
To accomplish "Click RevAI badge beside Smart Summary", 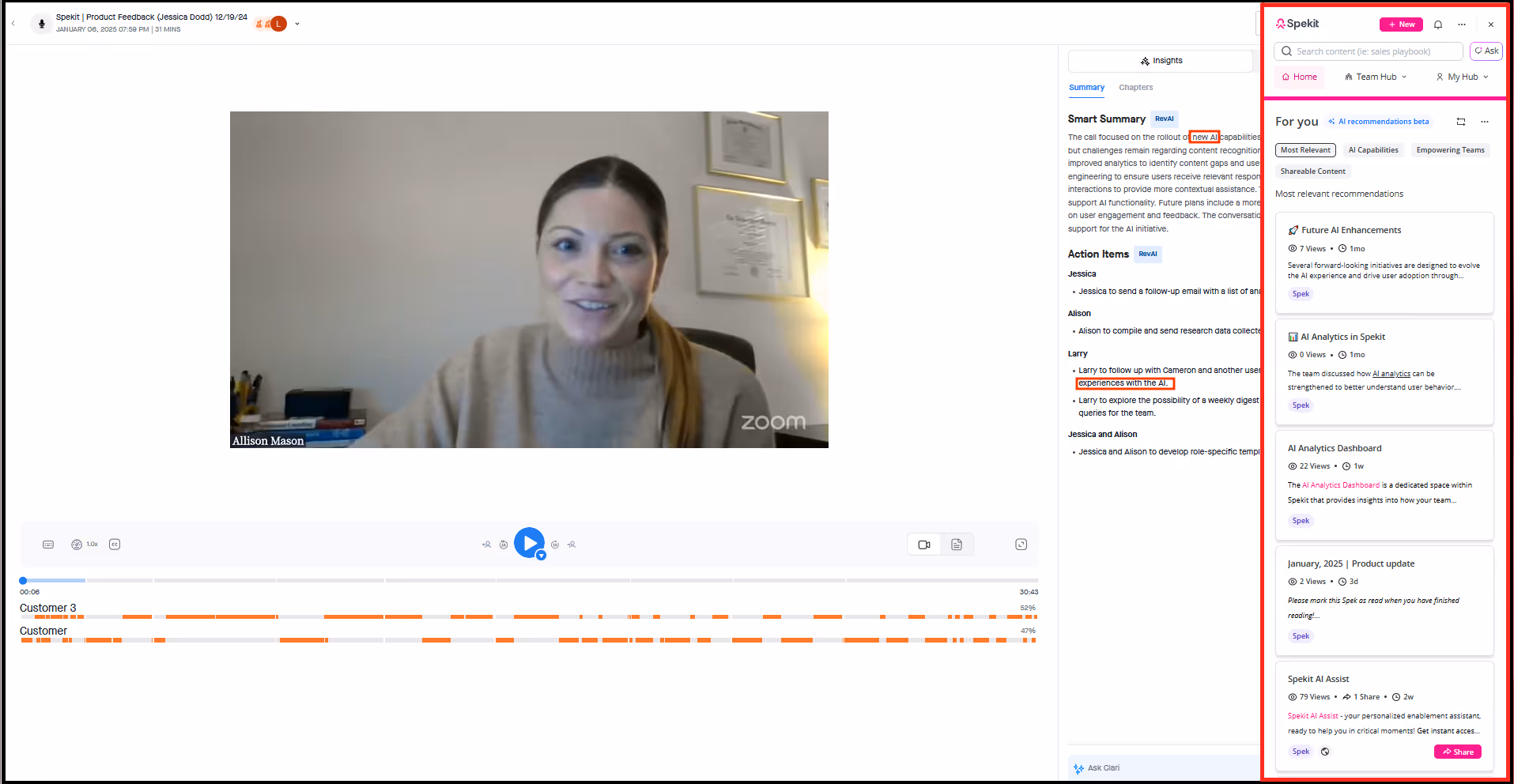I will [1164, 119].
